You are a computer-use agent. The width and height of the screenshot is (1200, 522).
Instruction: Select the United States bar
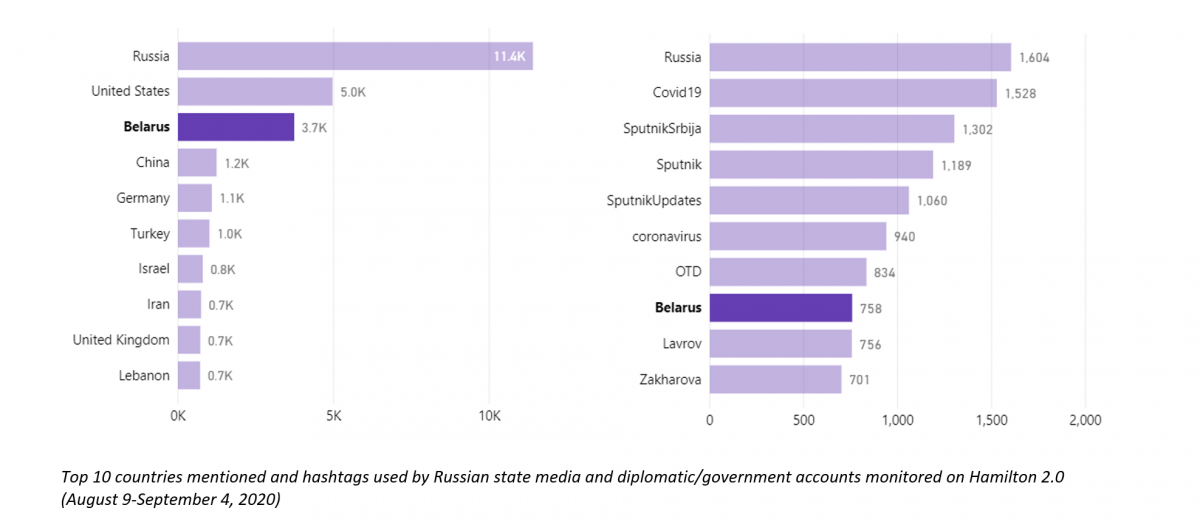[x=255, y=91]
